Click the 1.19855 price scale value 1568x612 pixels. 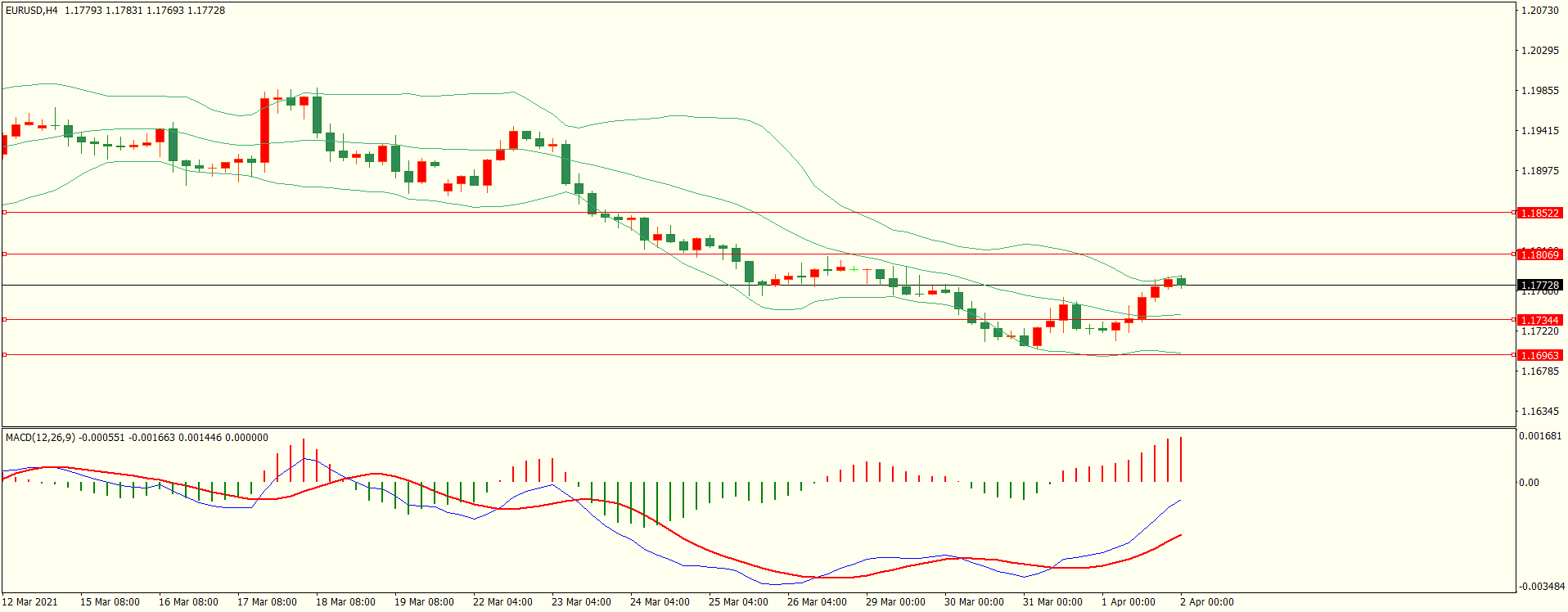tap(1539, 91)
